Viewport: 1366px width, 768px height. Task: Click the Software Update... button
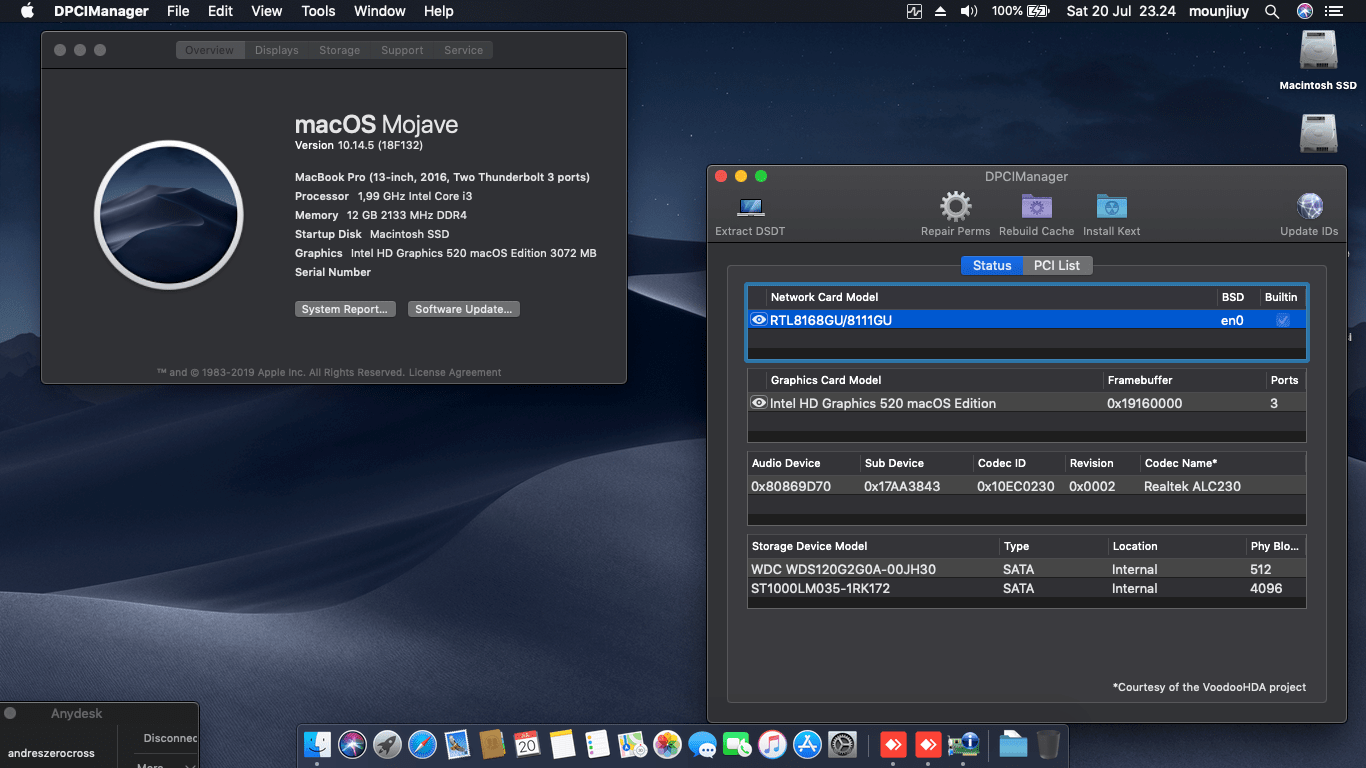click(464, 309)
